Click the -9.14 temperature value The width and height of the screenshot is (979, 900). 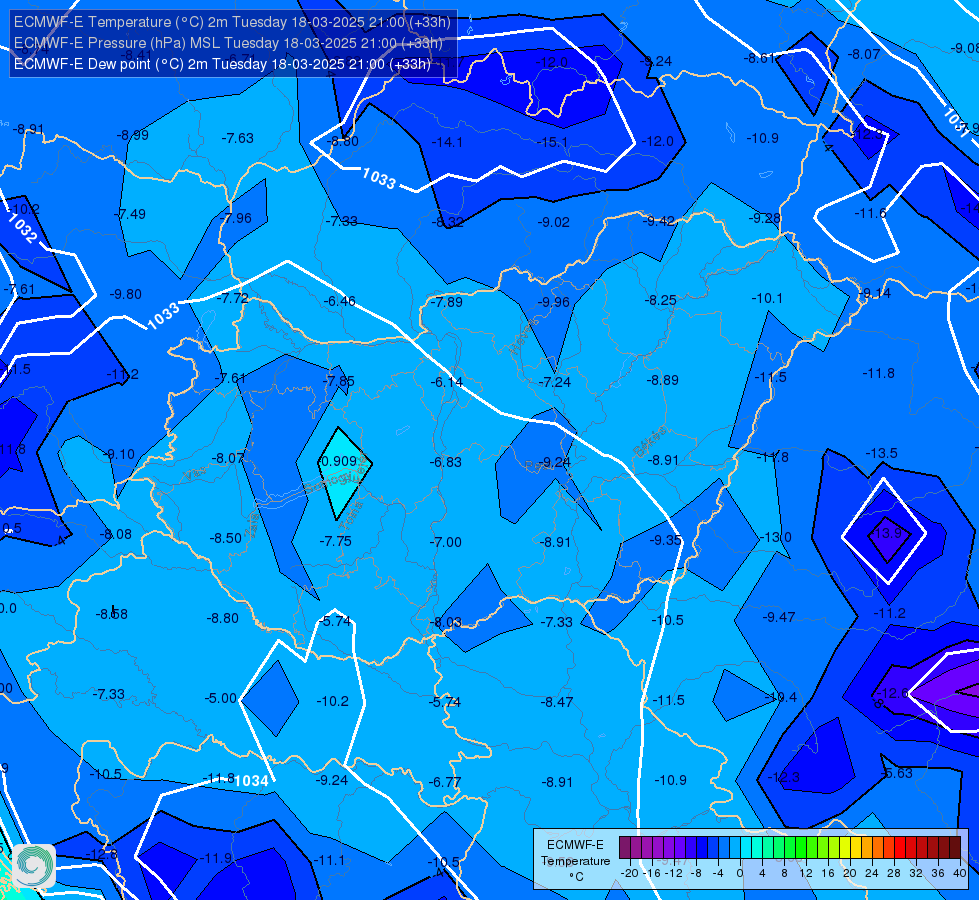[x=875, y=294]
